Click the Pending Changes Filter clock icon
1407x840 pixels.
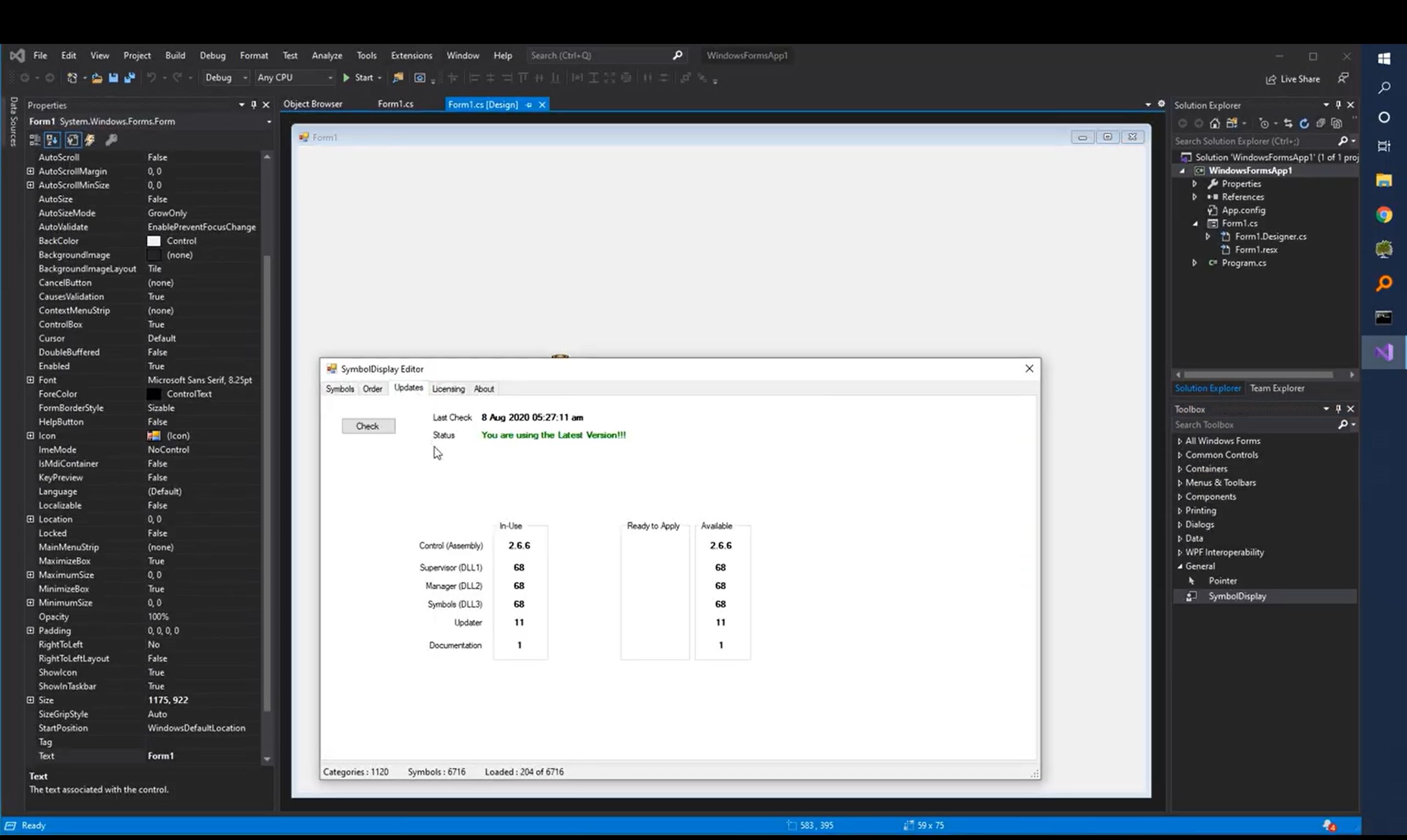pyautogui.click(x=1264, y=124)
